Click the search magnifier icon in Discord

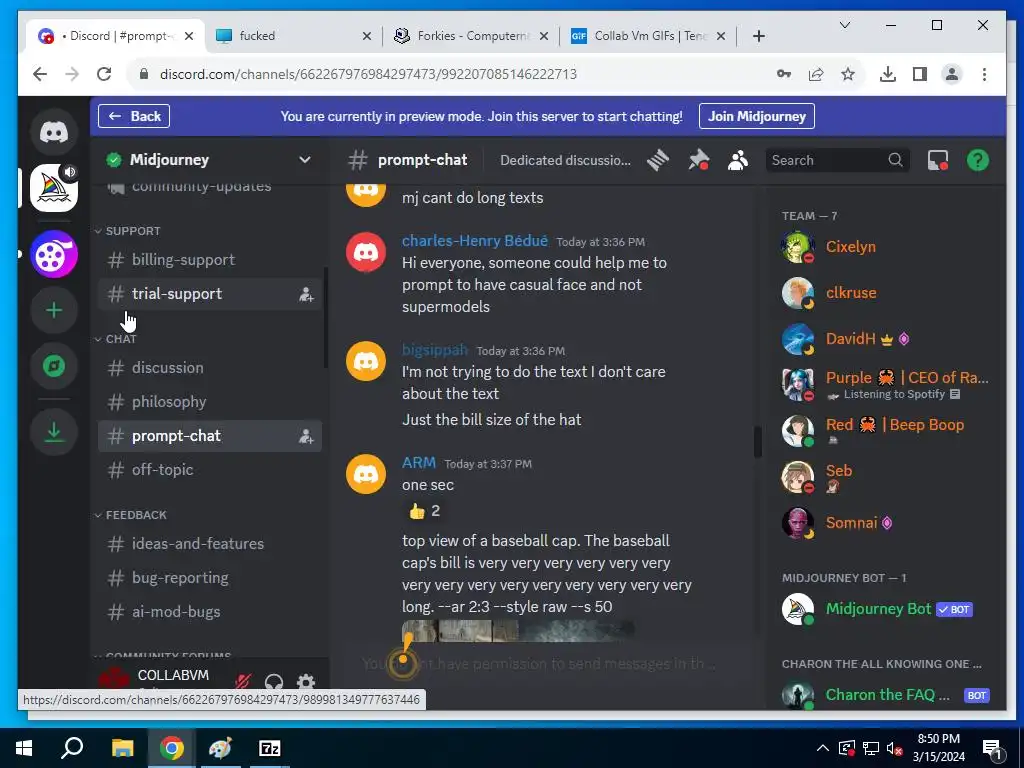point(895,160)
